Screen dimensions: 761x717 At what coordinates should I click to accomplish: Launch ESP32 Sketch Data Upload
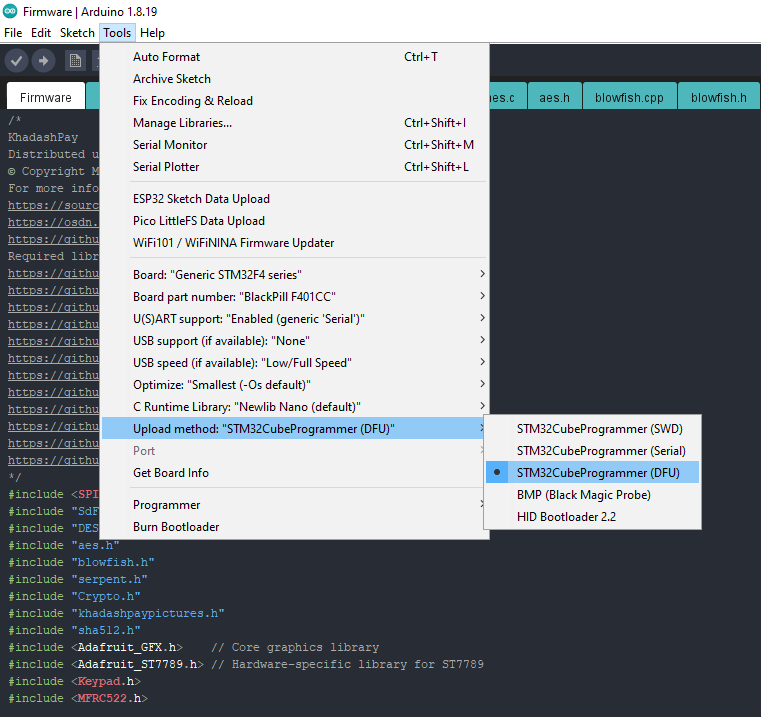[x=295, y=199]
